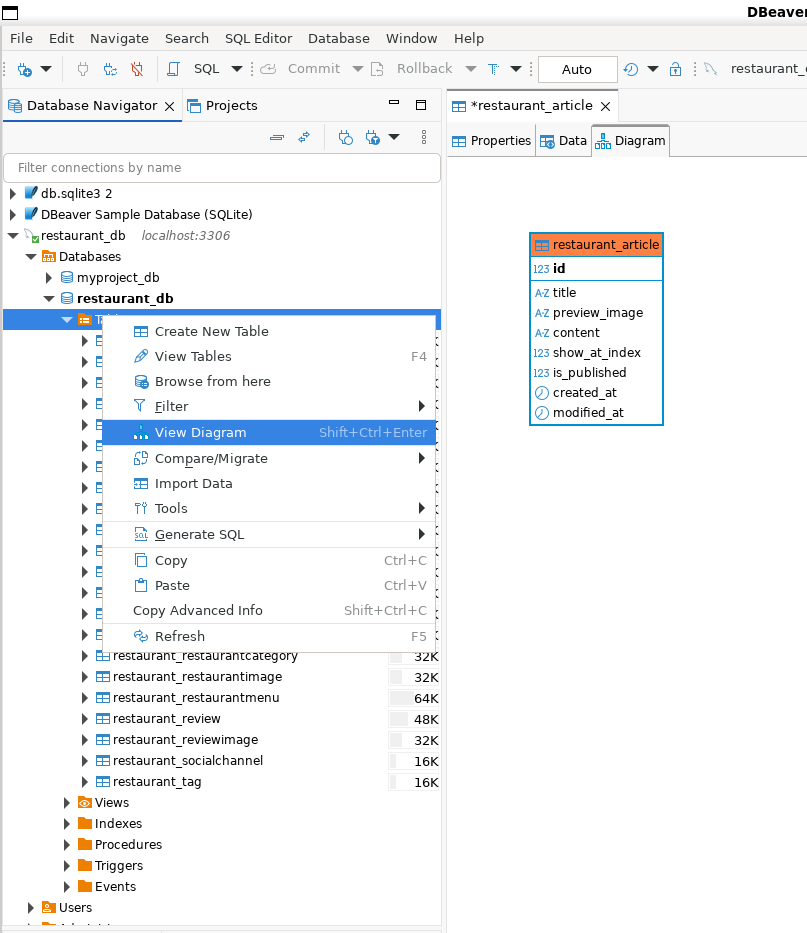
Task: Open a new SQL script icon
Action: tap(173, 70)
